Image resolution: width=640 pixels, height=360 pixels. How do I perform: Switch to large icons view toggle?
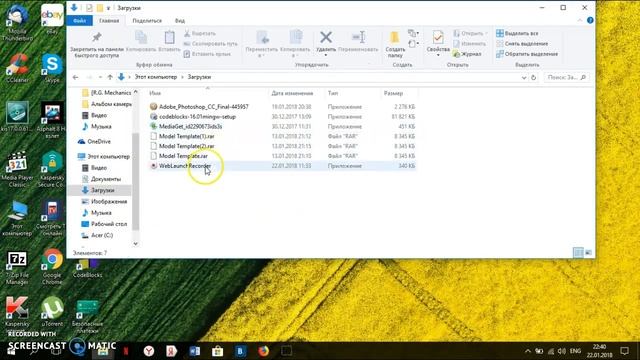click(588, 253)
